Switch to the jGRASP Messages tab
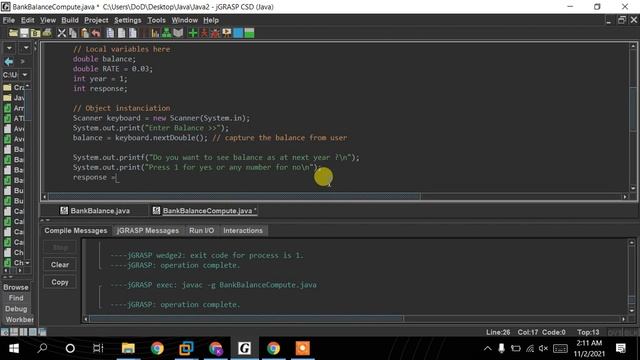 (x=148, y=231)
